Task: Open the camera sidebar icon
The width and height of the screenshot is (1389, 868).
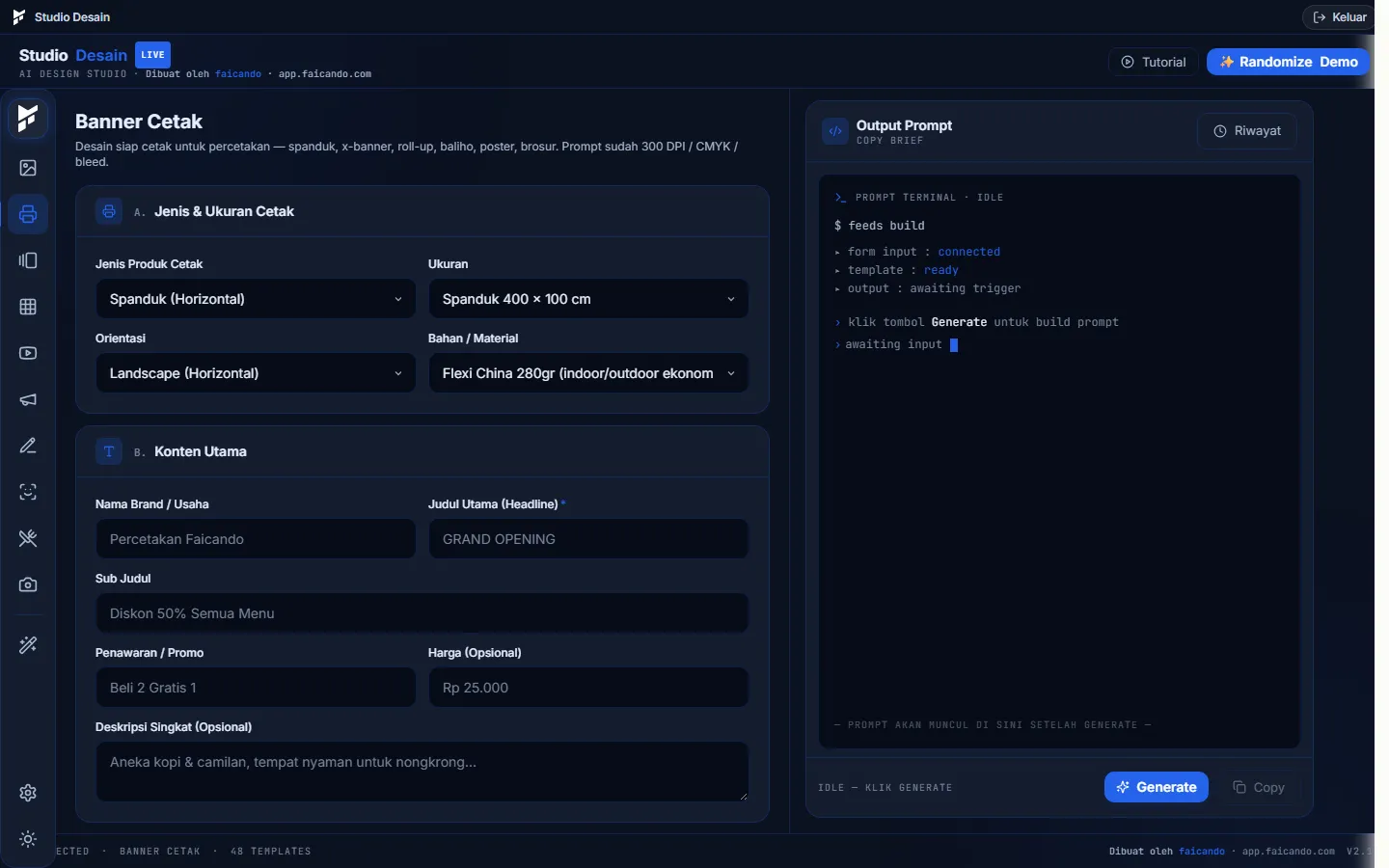Action: tap(28, 584)
